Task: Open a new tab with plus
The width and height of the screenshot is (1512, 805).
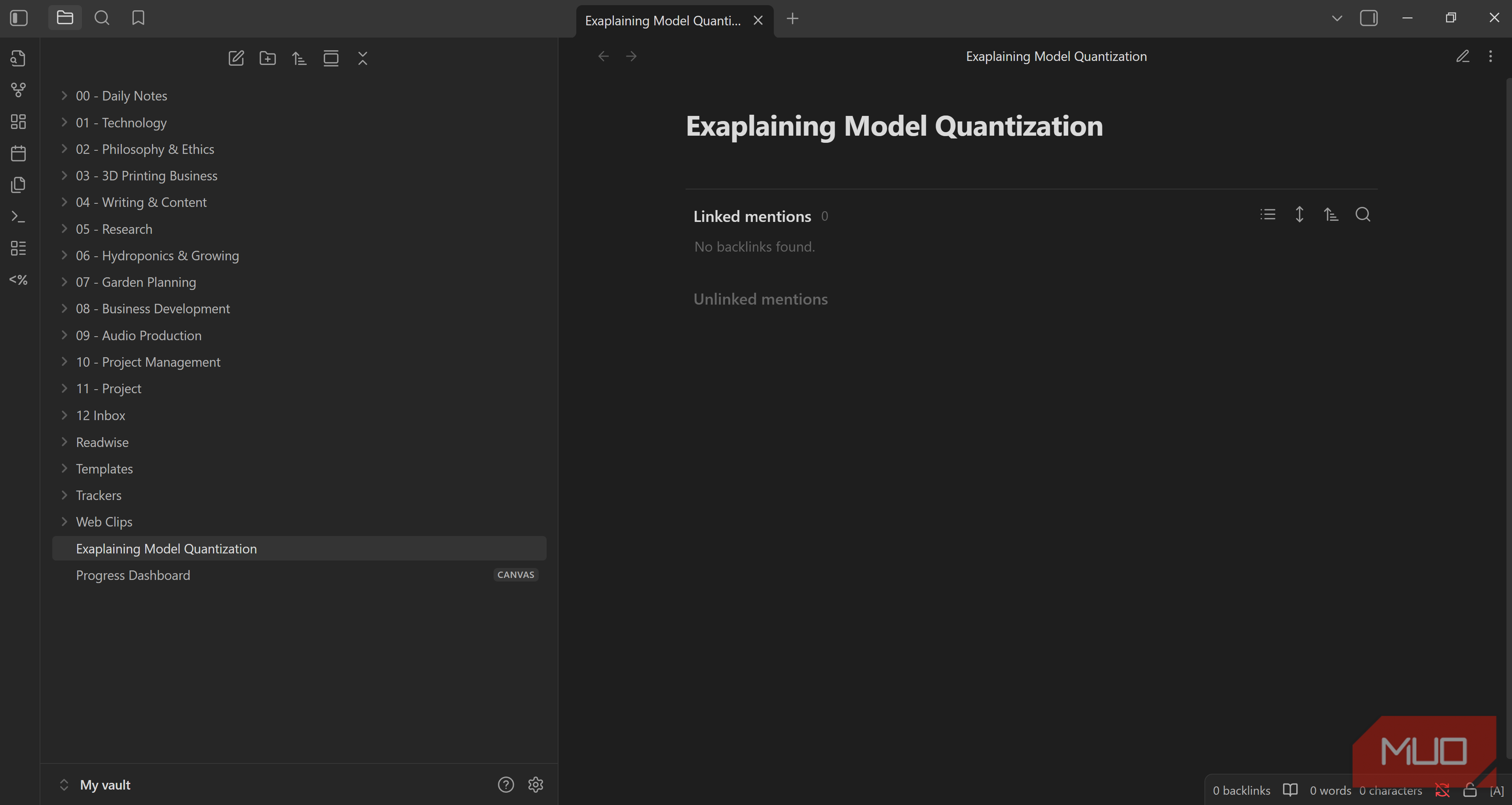Action: click(792, 19)
